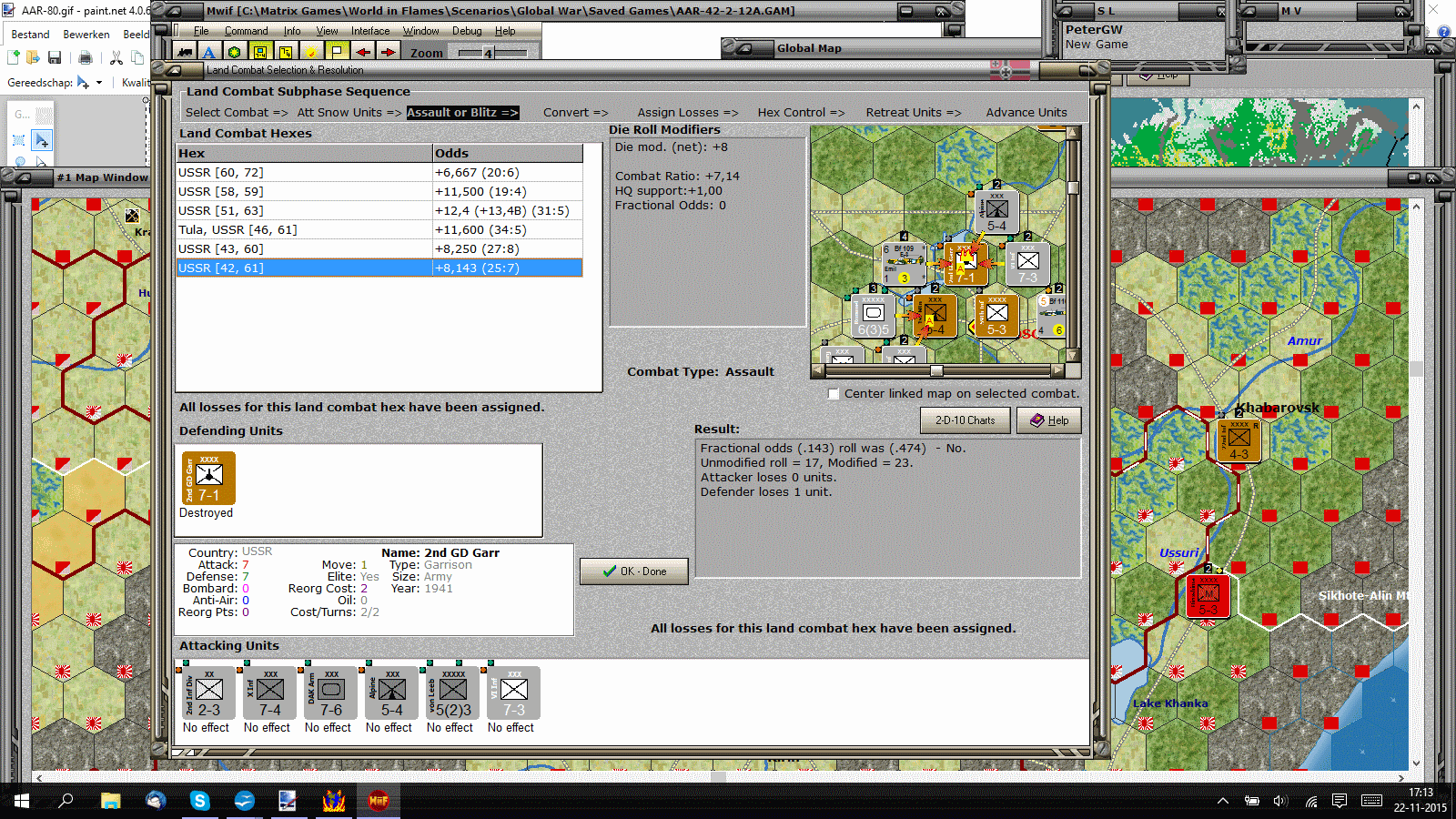Open Skype from the taskbar

200,801
